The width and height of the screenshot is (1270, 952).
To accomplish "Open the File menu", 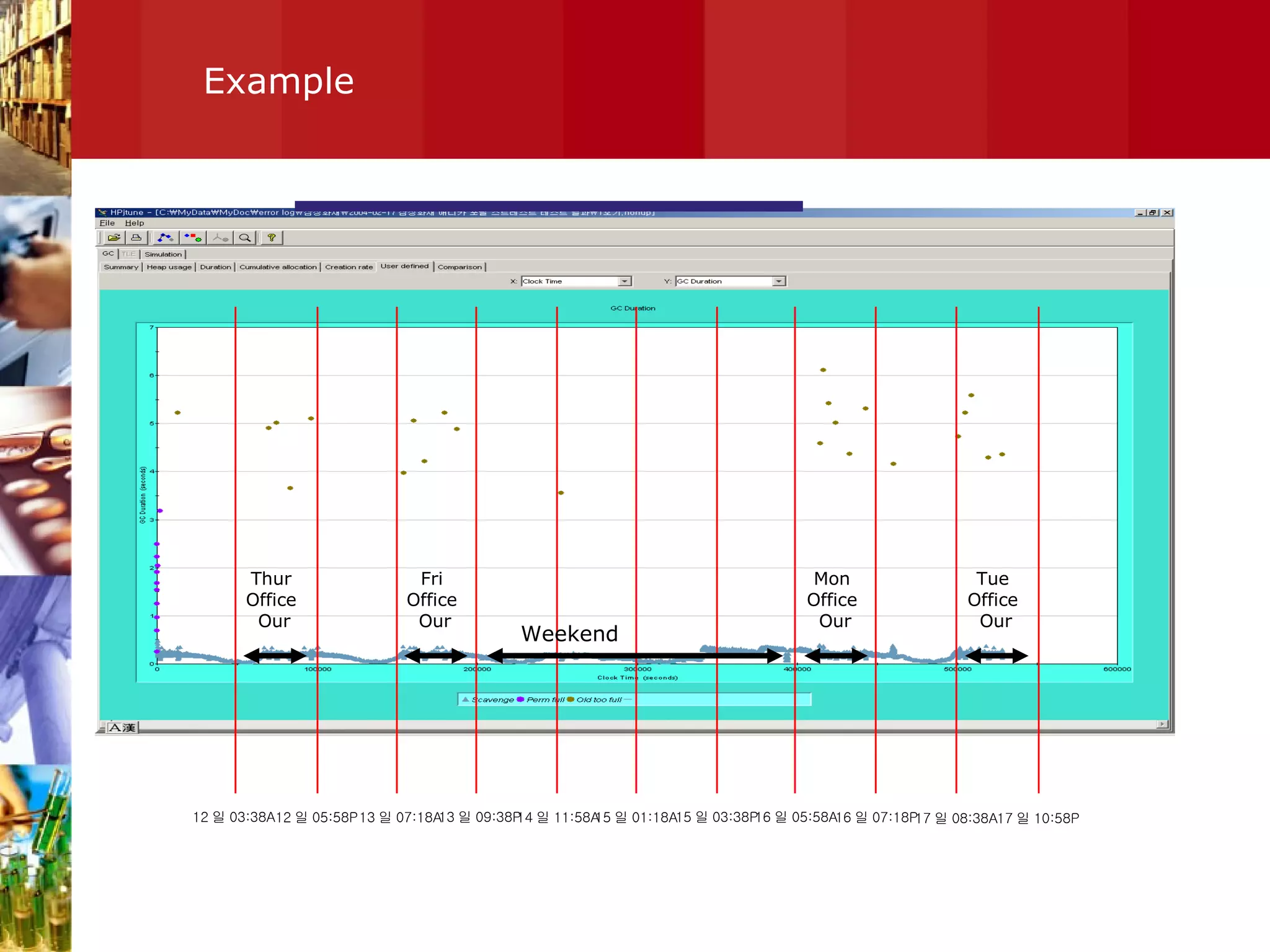I will click(107, 223).
